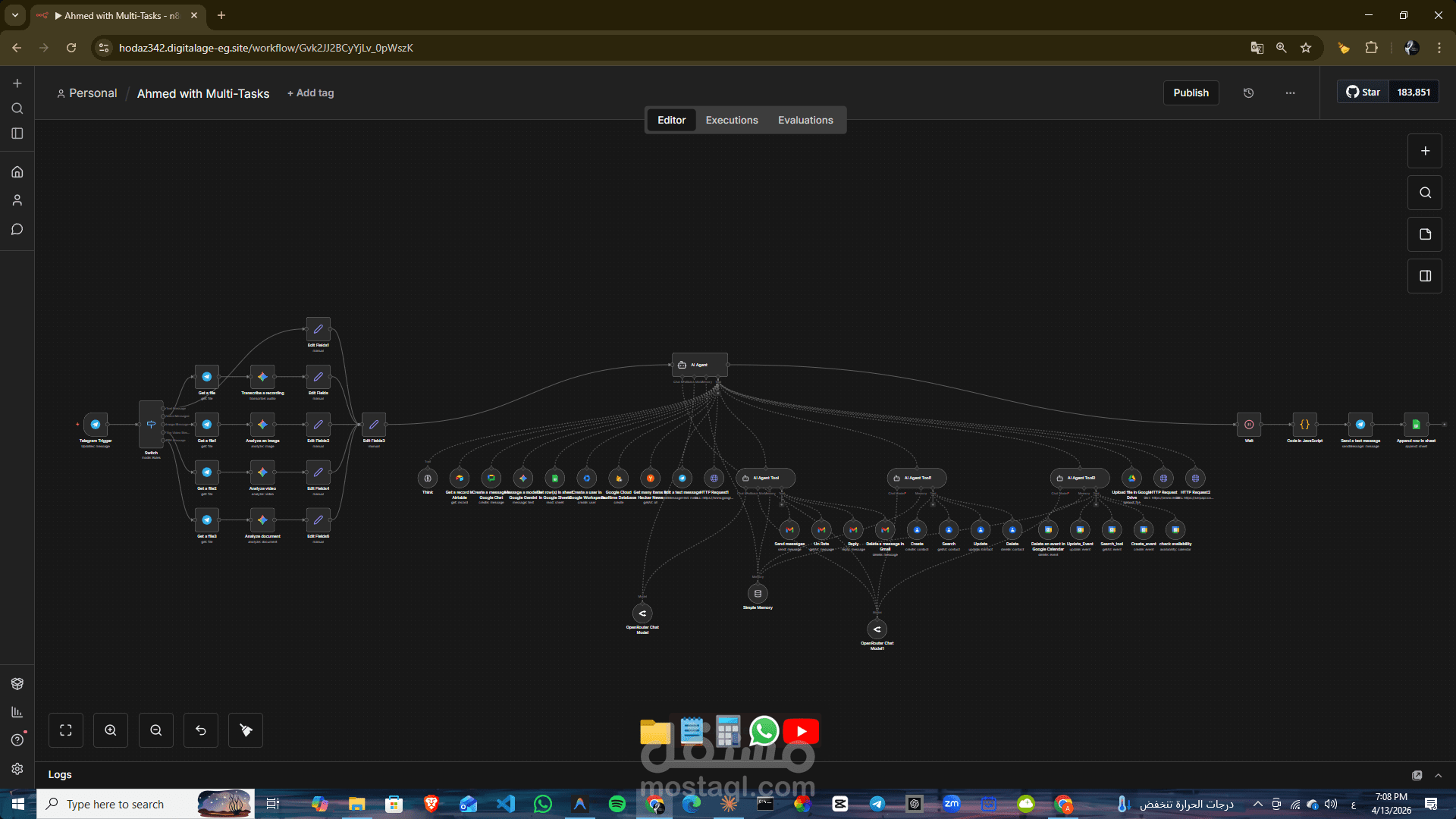Click the zoom in canvas button

tap(111, 730)
